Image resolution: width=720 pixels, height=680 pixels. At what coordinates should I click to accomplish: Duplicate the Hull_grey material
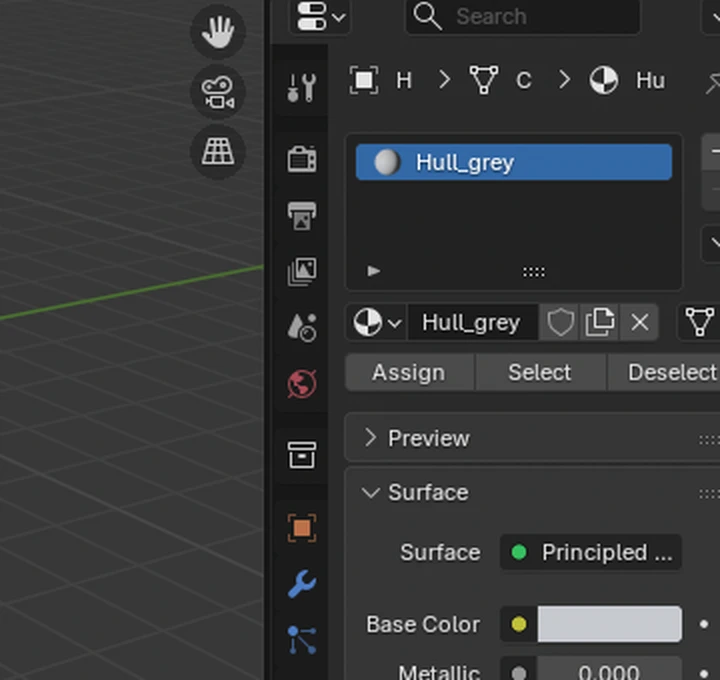click(x=600, y=322)
